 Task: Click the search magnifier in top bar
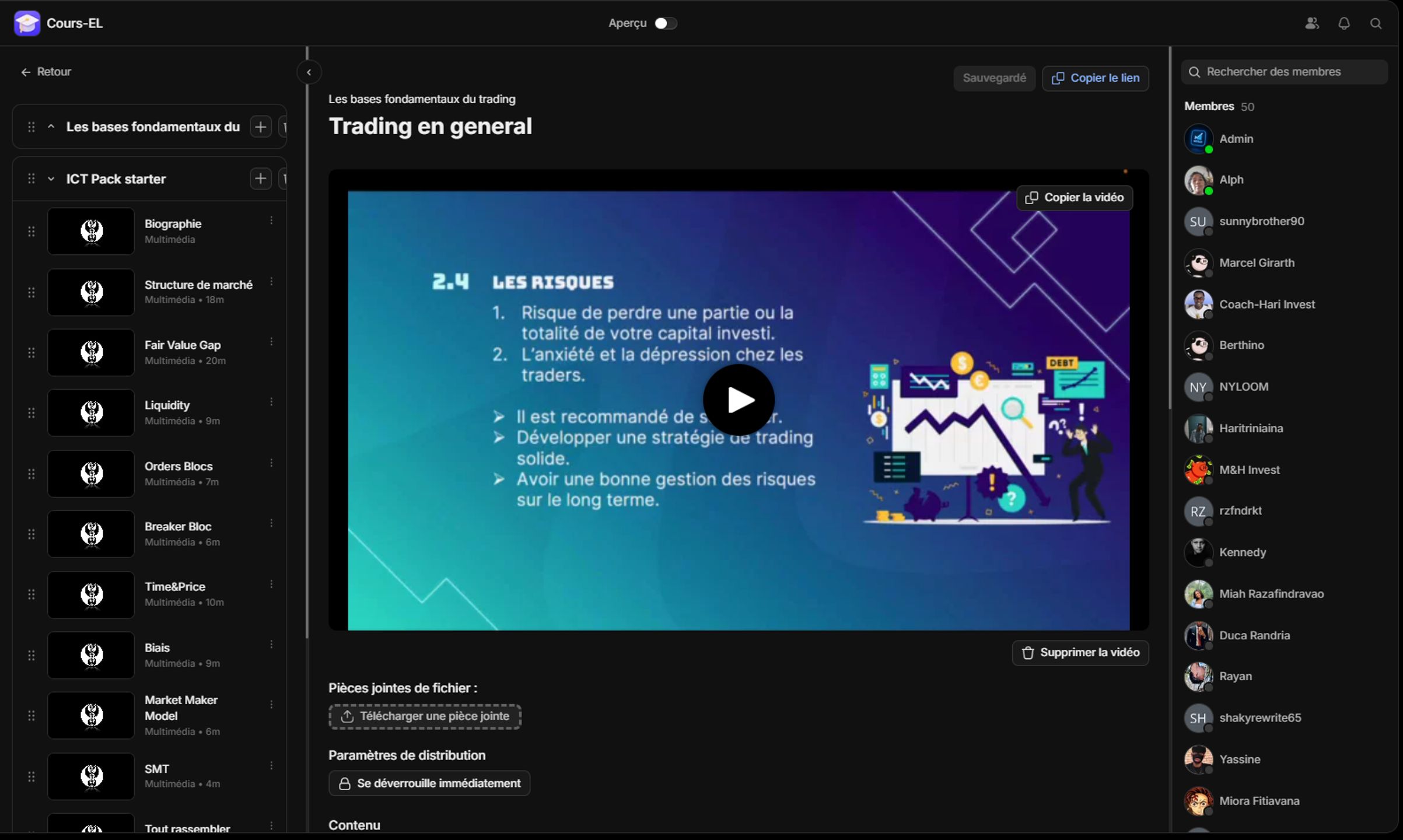pos(1376,23)
